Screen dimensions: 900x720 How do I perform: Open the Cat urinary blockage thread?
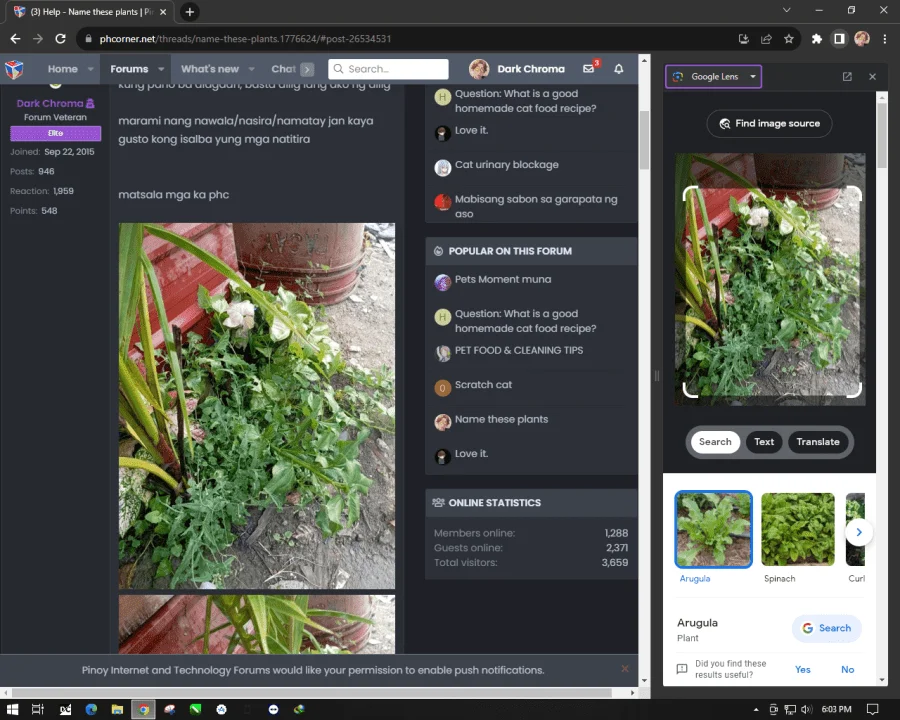coord(506,165)
